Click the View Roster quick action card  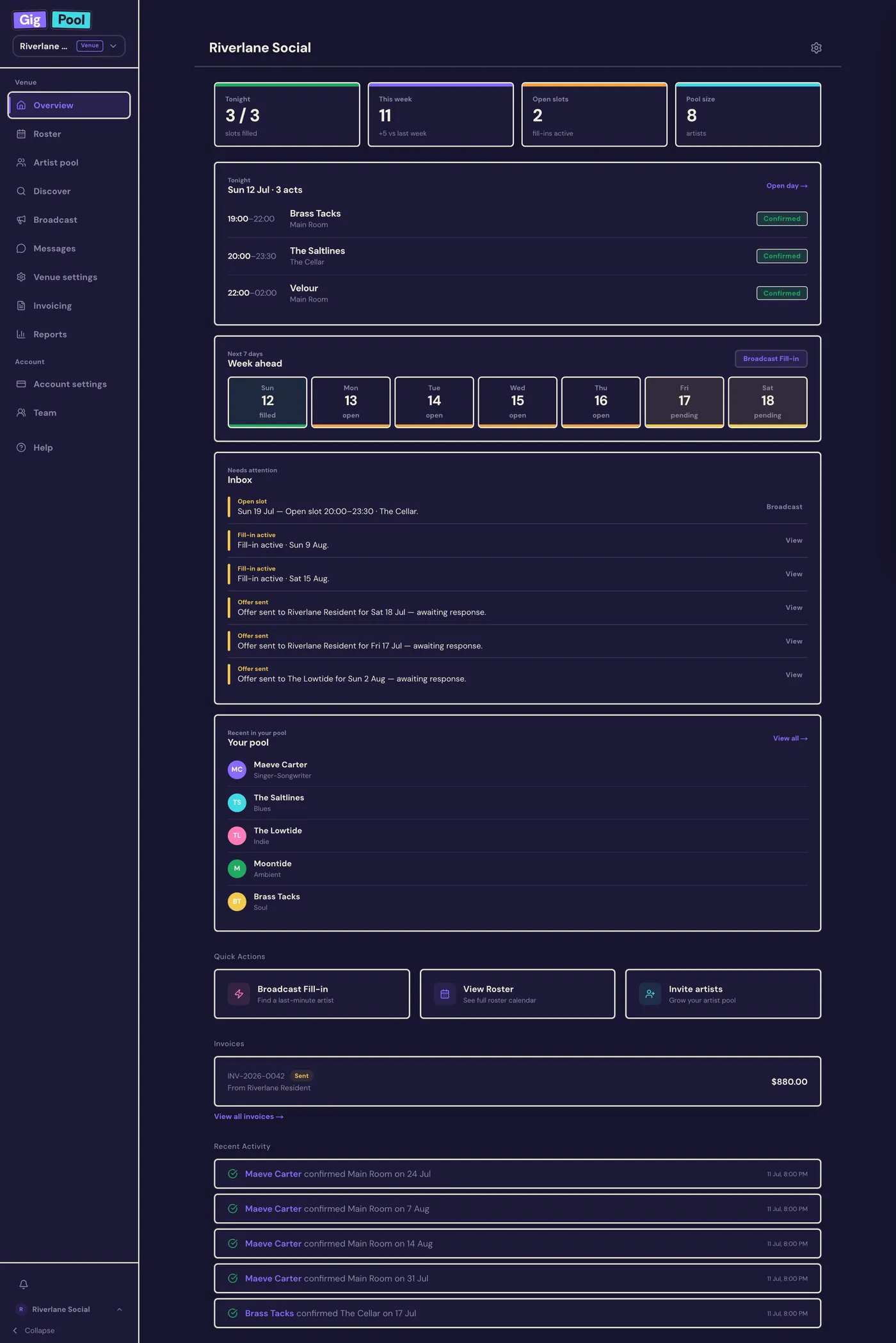point(517,994)
